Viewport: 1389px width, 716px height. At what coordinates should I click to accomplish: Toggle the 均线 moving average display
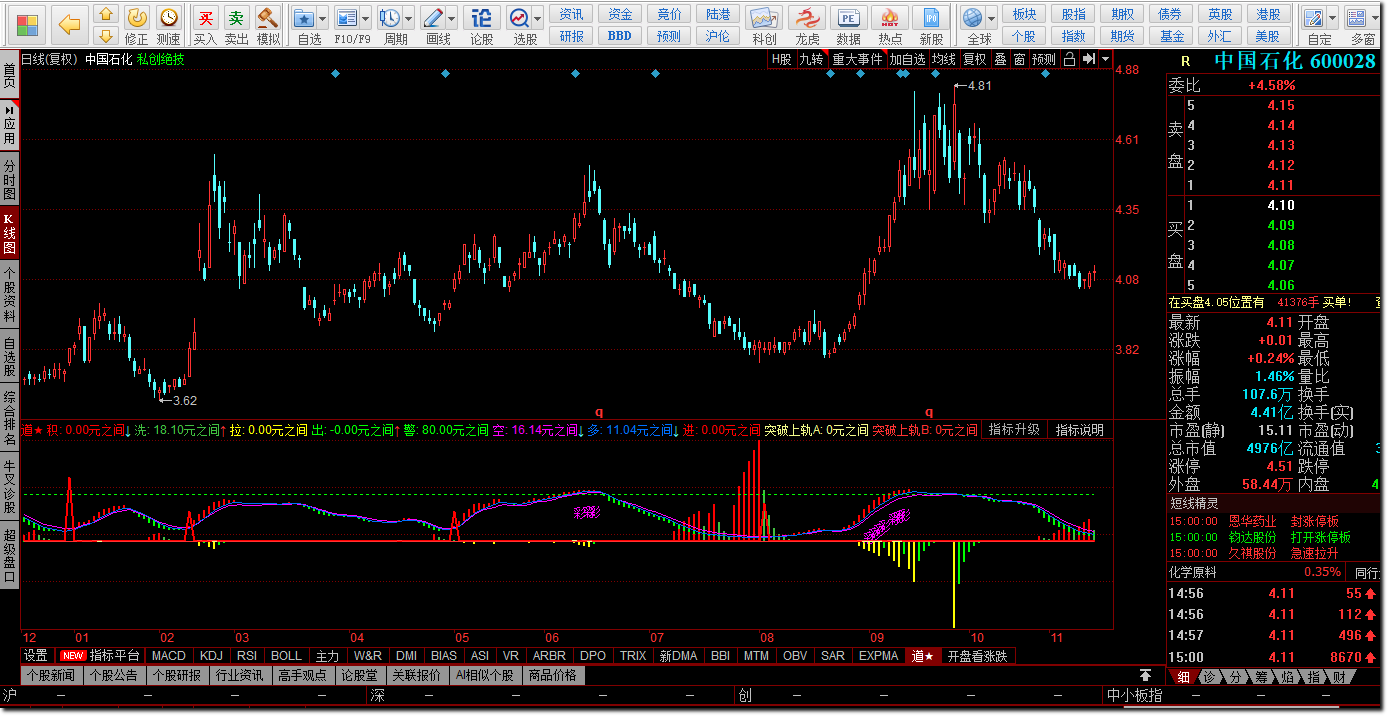(943, 59)
